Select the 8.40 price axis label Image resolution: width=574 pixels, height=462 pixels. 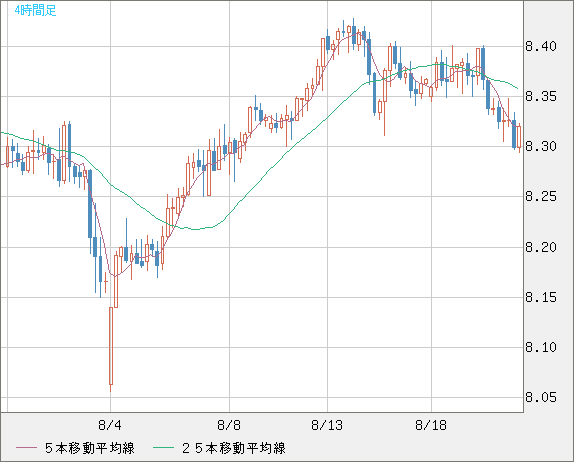click(541, 46)
